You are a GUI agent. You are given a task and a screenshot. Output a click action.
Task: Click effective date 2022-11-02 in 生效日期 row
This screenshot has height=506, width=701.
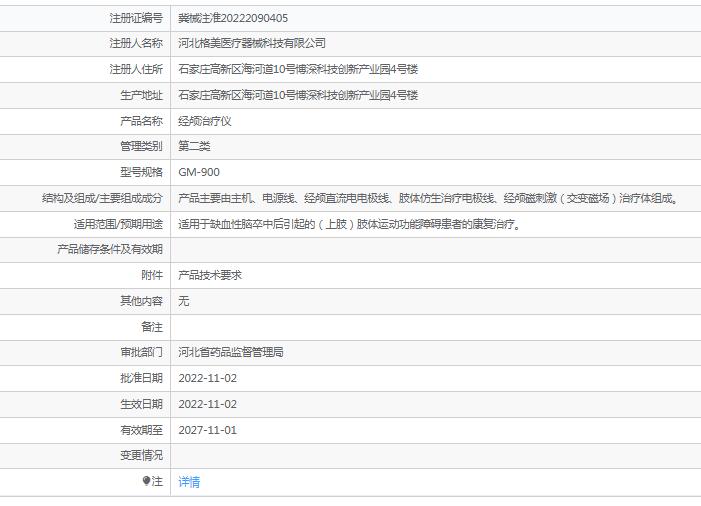point(207,404)
